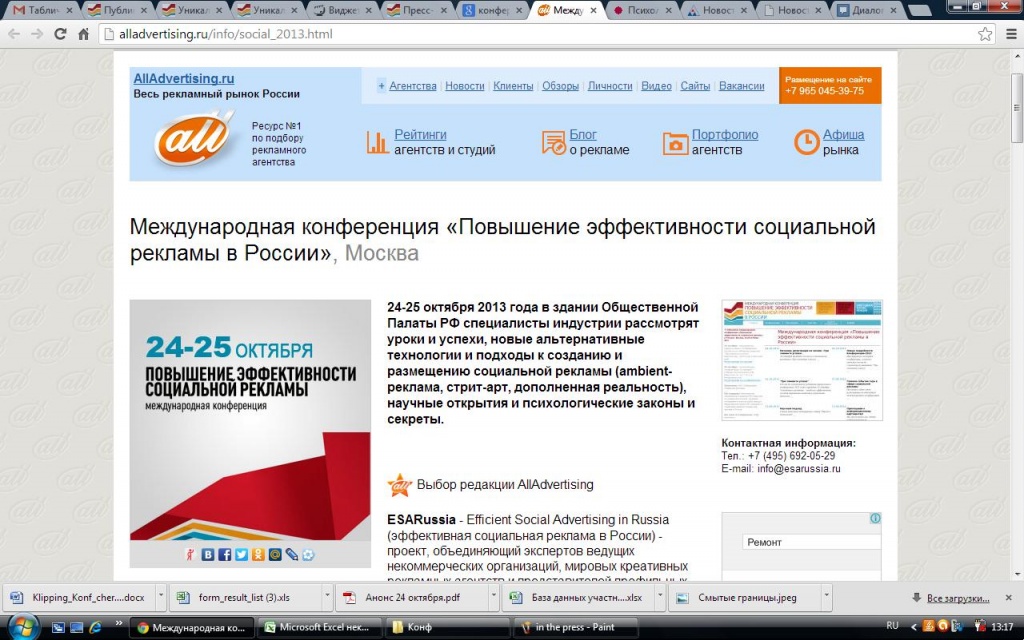The width and height of the screenshot is (1024, 640).
Task: Open the Клиенты menu link
Action: [513, 86]
